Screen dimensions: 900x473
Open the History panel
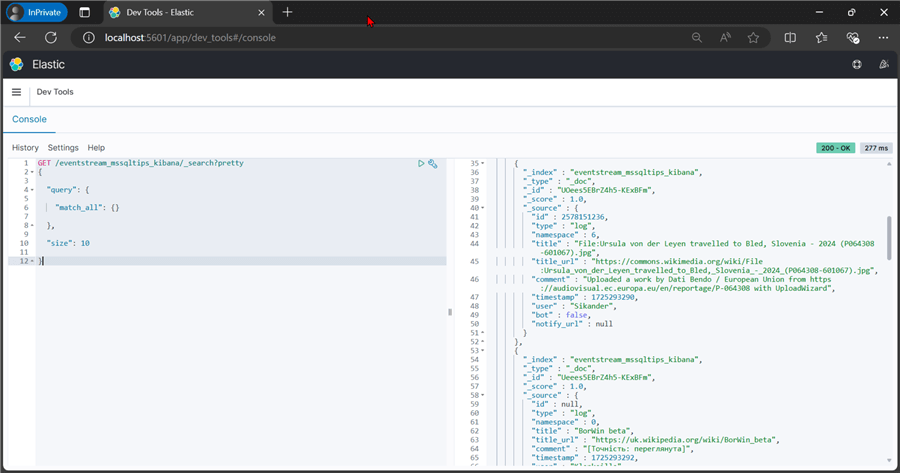[x=25, y=148]
